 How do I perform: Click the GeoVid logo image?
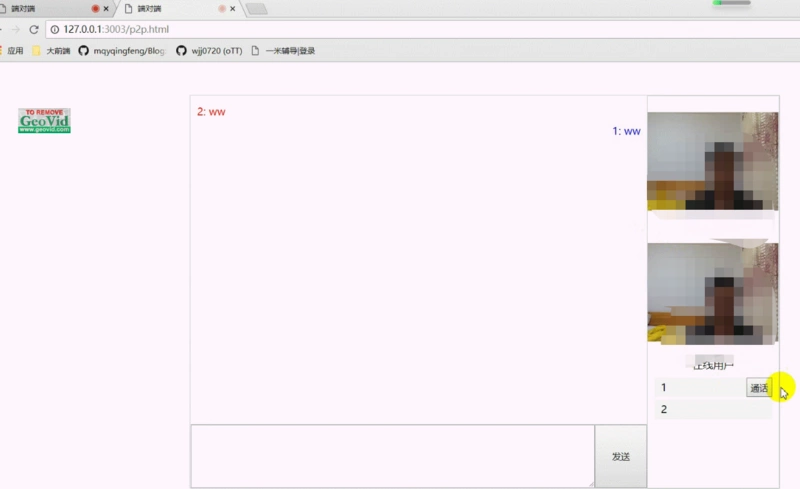44,121
